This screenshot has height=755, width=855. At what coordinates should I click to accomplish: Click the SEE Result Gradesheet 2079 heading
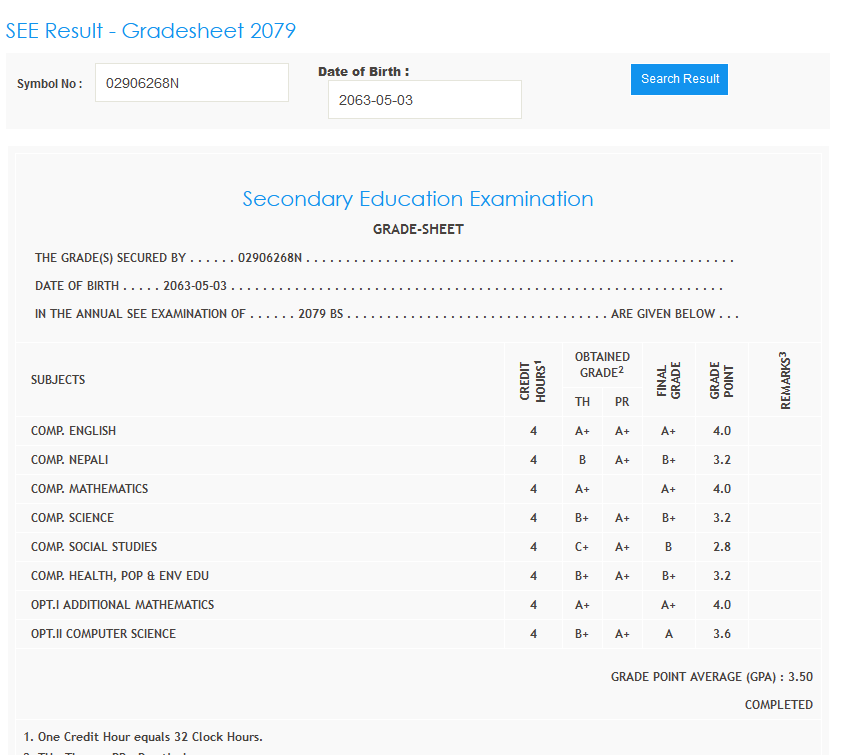pyautogui.click(x=151, y=31)
